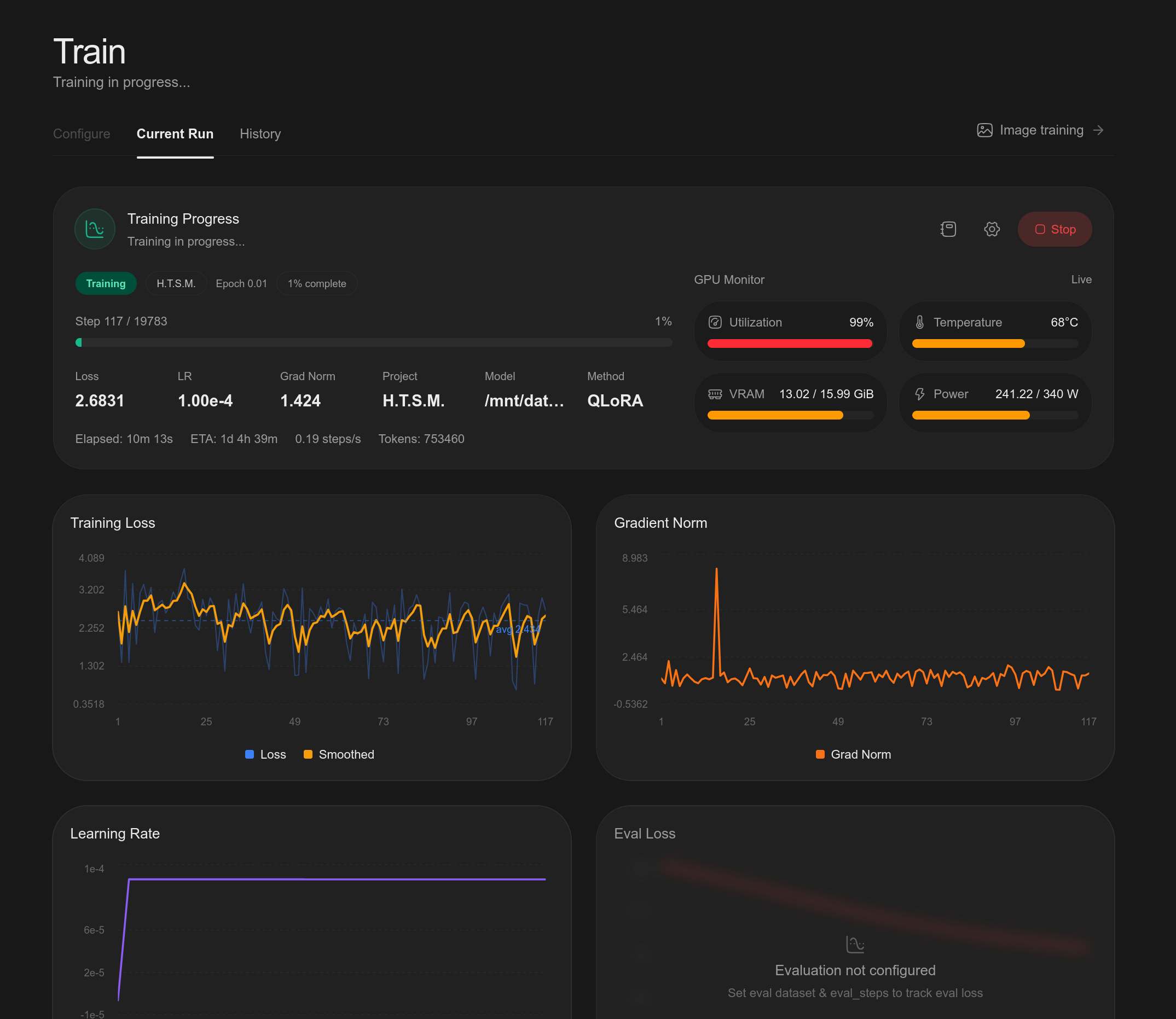The height and width of the screenshot is (1019, 1176).
Task: Click the Image training picture icon
Action: 985,130
